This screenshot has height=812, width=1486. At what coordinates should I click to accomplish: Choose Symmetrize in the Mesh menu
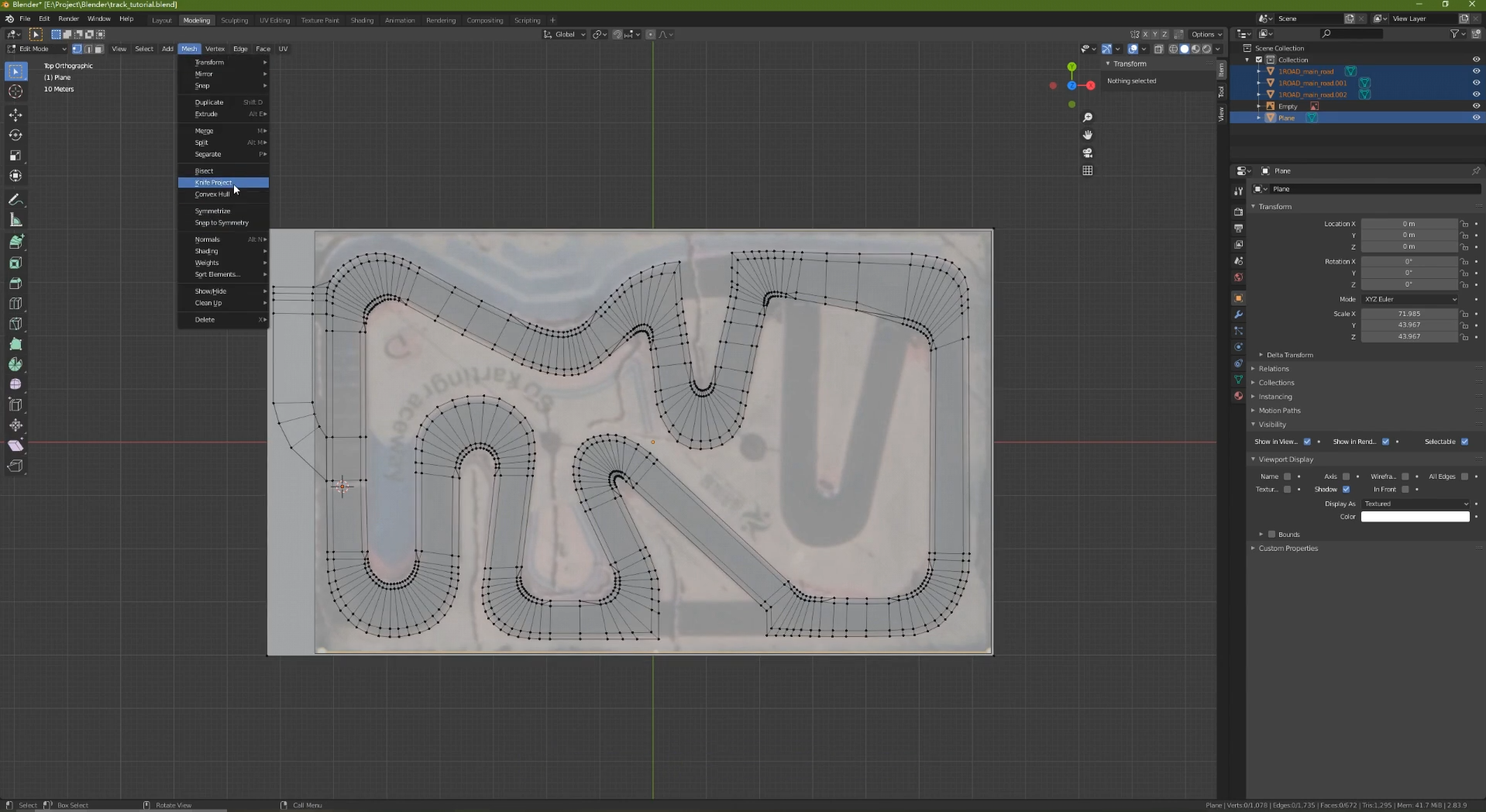pos(223,211)
